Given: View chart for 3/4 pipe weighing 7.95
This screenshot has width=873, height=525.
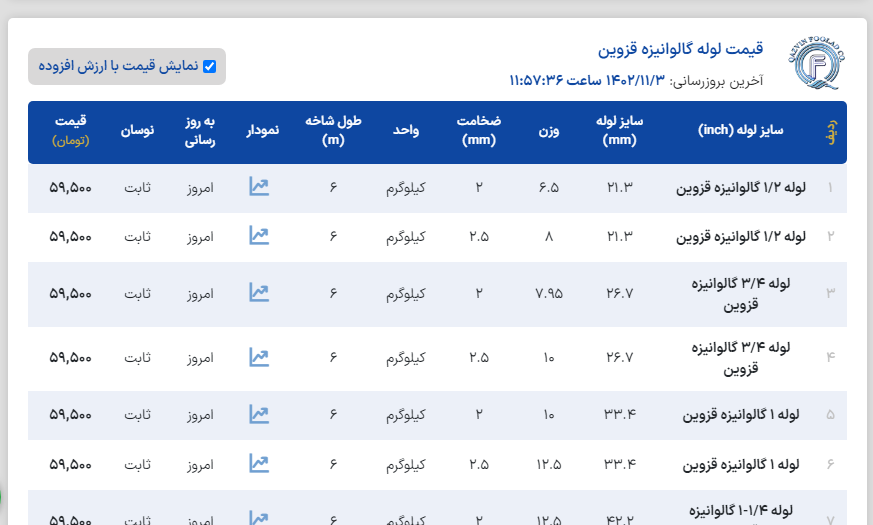Looking at the screenshot, I should click(259, 293).
